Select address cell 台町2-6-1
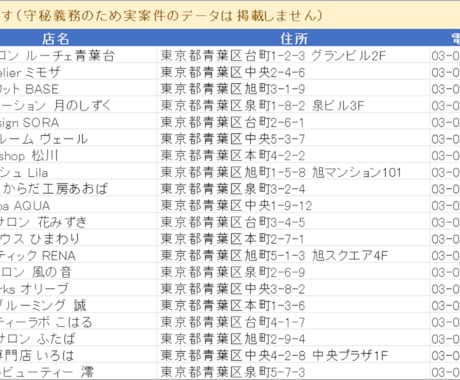Screen dimensions: 460x380 (293, 122)
